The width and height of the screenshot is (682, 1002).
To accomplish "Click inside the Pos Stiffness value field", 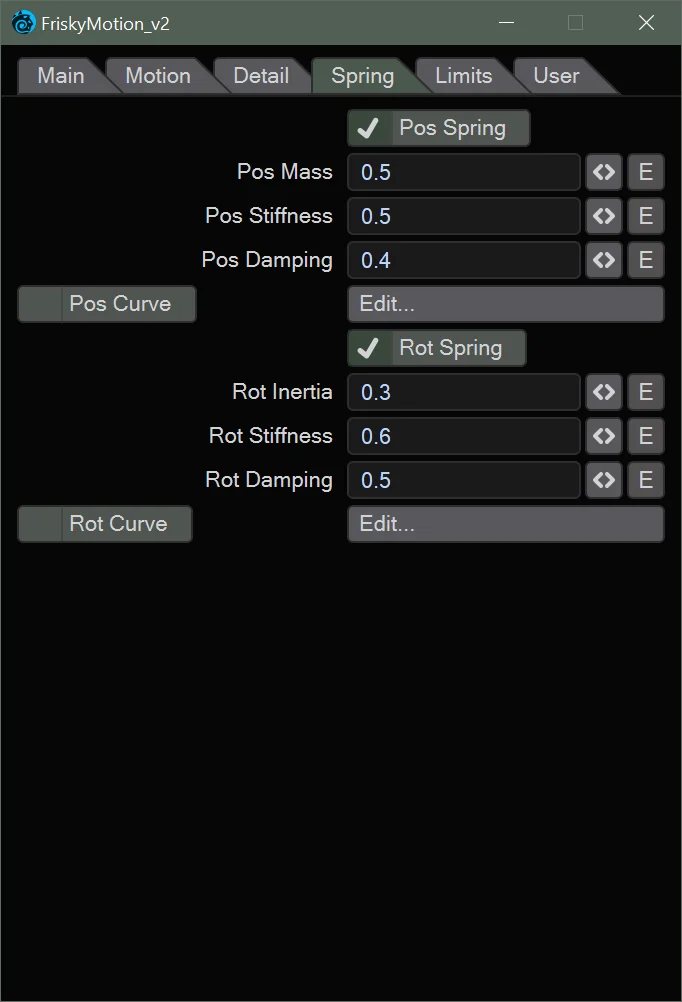I will click(x=463, y=216).
